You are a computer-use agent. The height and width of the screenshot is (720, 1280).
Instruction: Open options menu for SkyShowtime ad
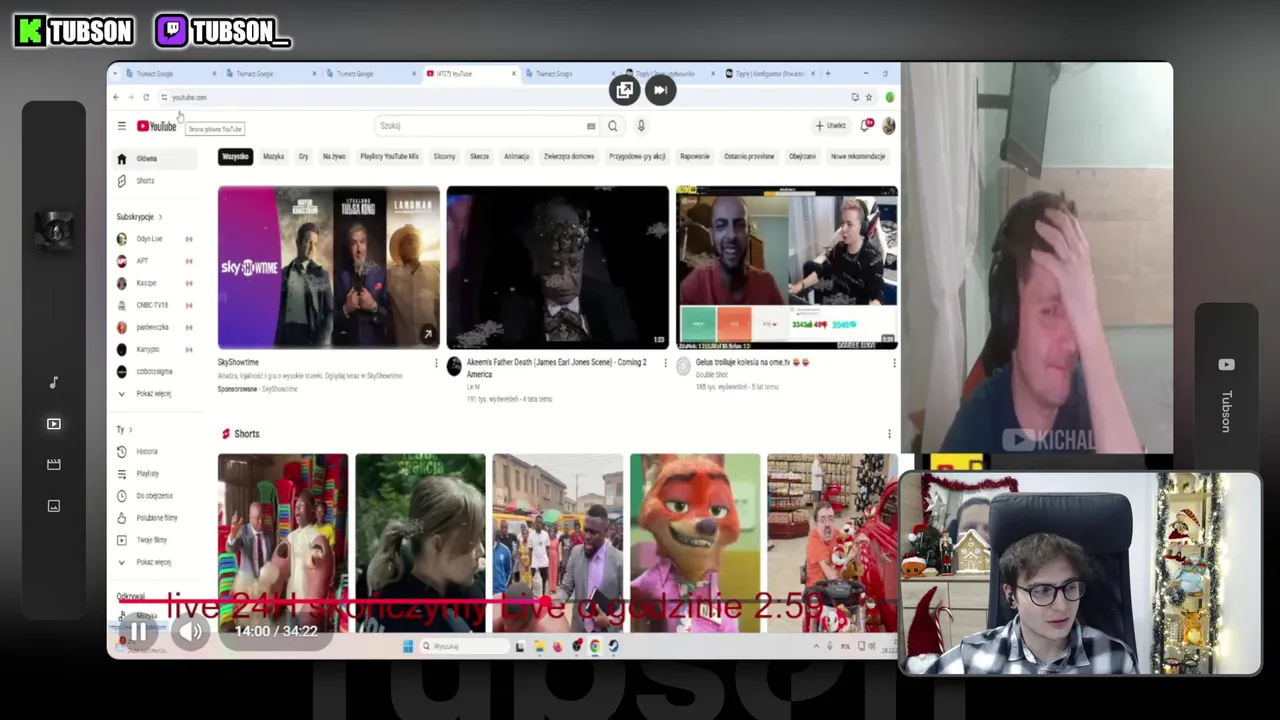[436, 363]
